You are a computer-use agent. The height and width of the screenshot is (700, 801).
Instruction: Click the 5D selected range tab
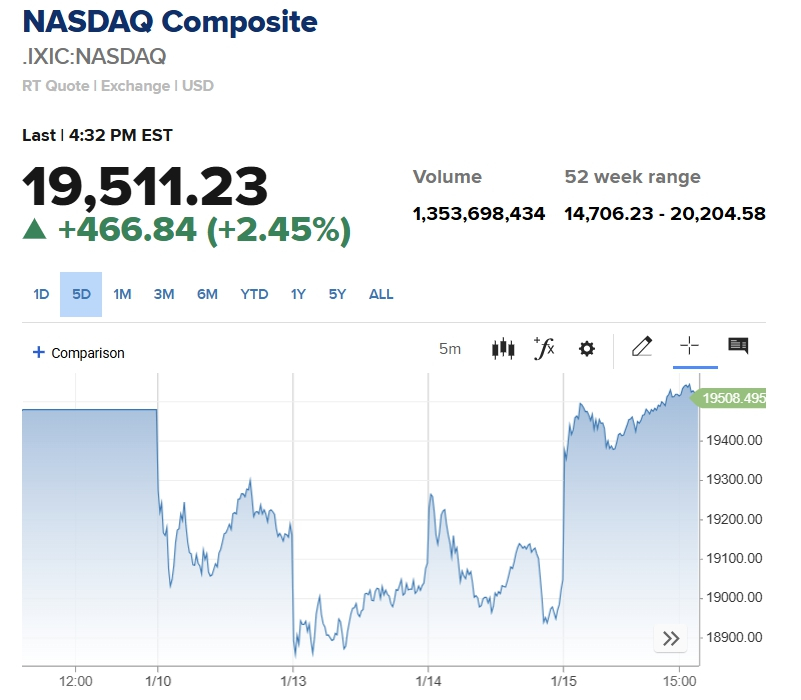coord(81,294)
